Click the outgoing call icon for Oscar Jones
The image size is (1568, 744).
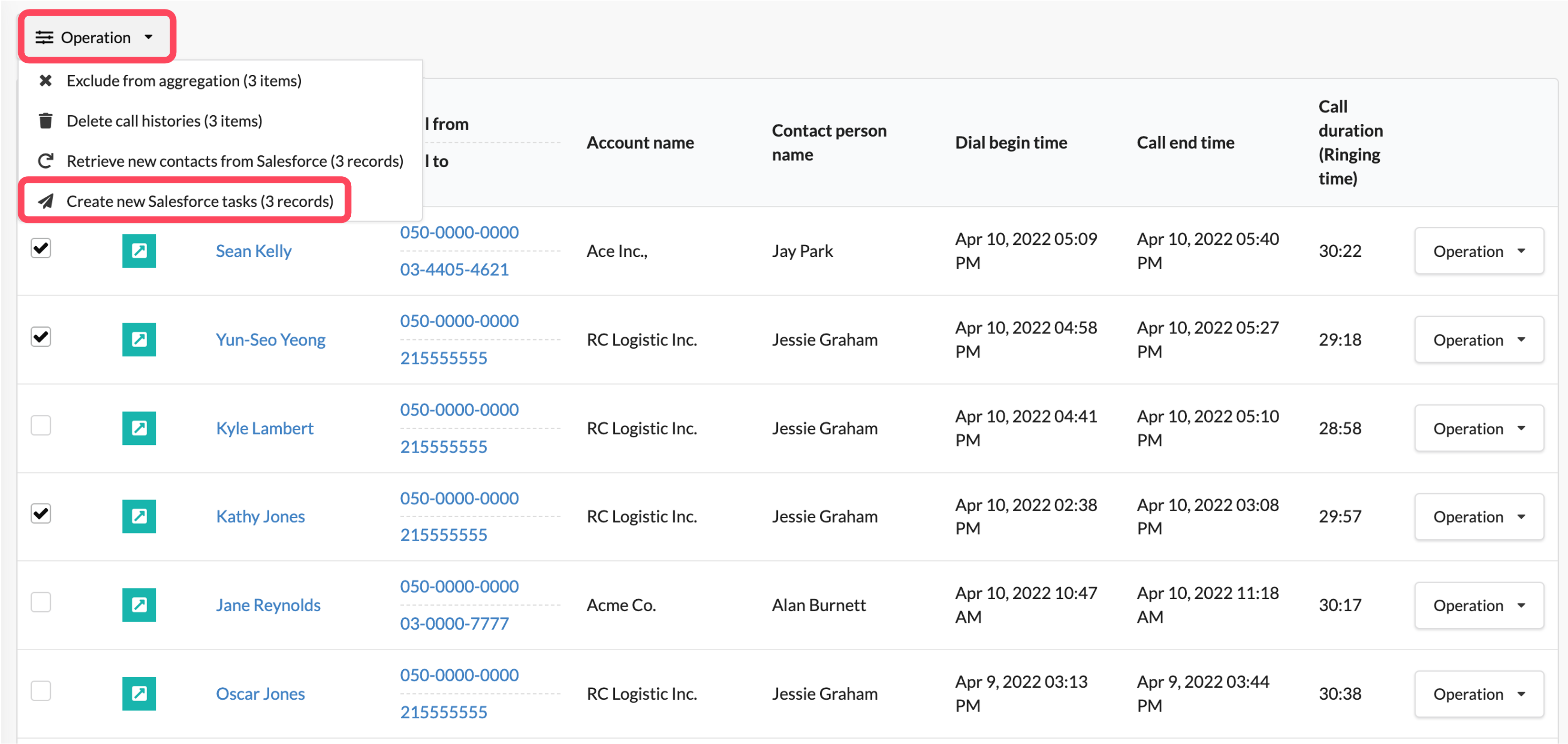coord(139,694)
